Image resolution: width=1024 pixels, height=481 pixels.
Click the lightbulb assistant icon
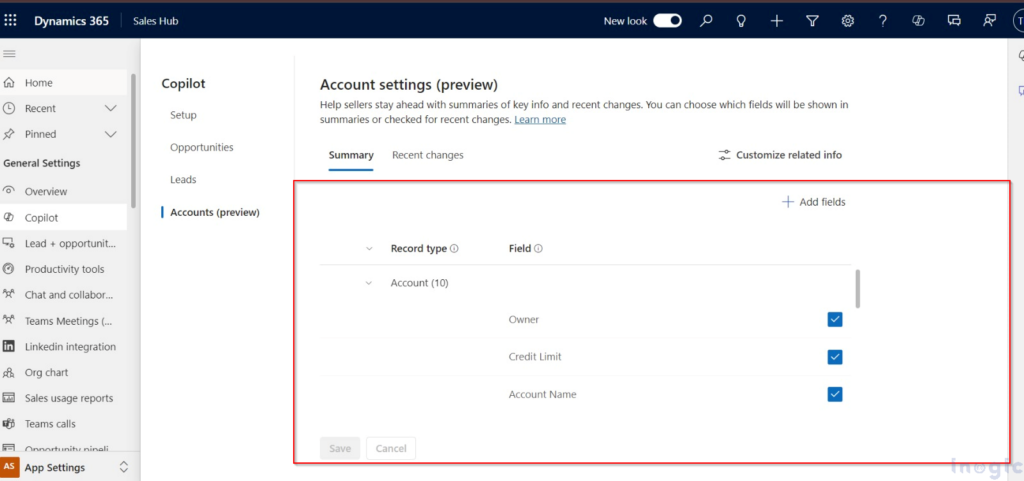(741, 21)
